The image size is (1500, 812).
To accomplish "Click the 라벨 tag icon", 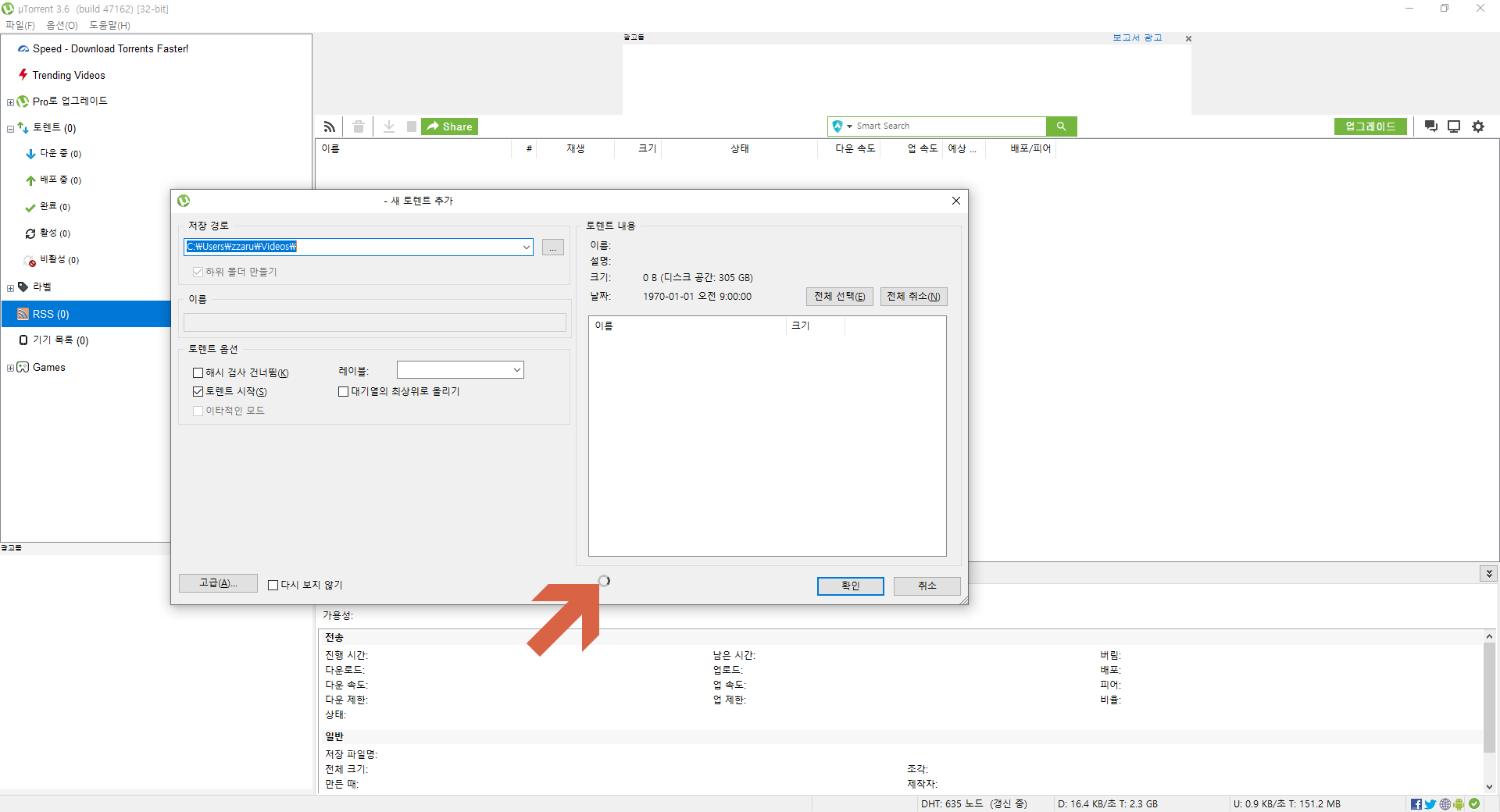I will [23, 287].
